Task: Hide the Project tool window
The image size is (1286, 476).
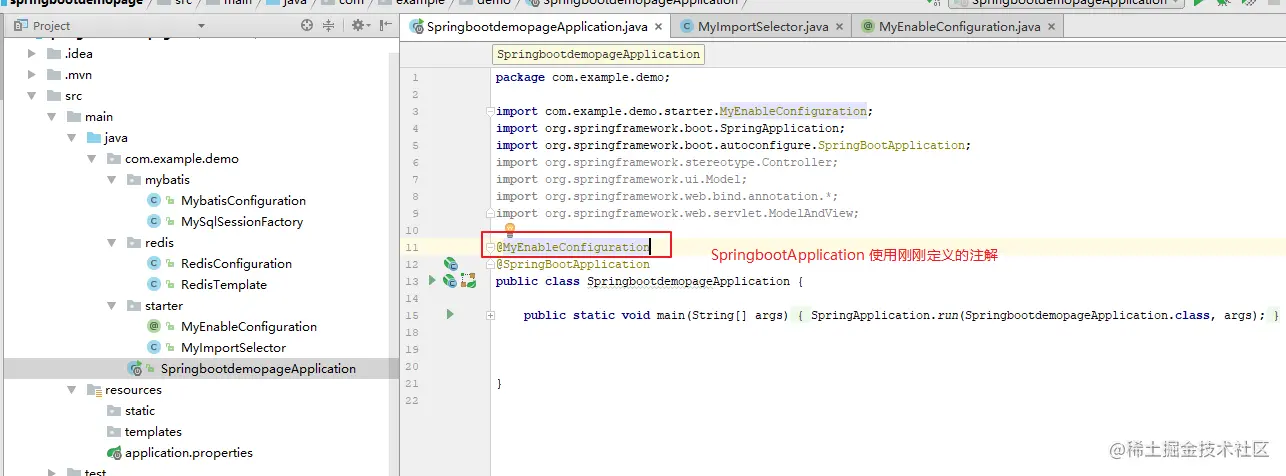Action: point(385,25)
